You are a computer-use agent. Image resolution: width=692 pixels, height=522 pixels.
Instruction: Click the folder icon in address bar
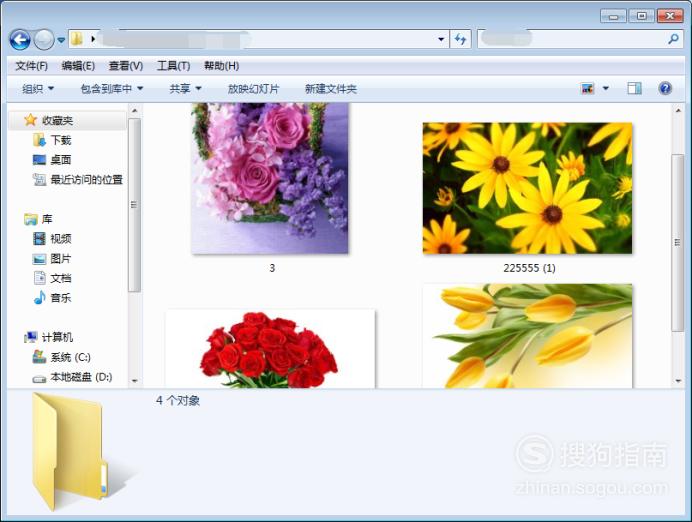tap(77, 39)
